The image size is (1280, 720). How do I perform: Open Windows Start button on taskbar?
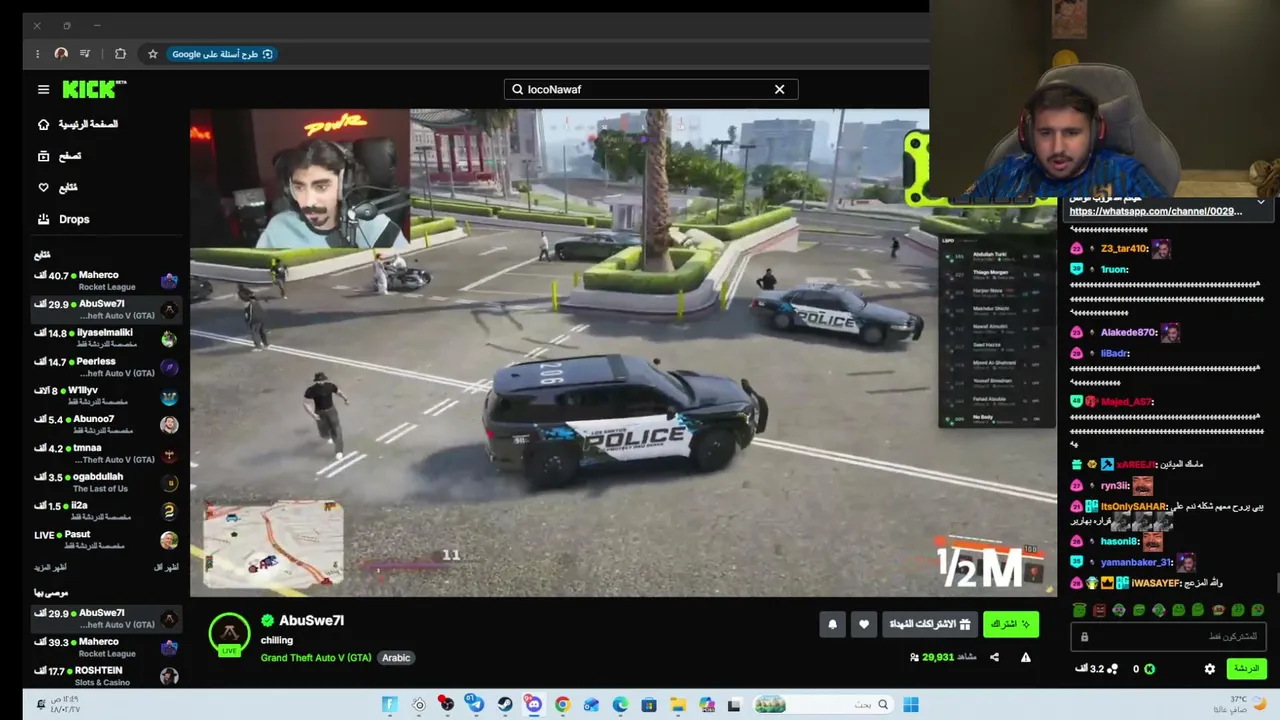(x=911, y=705)
